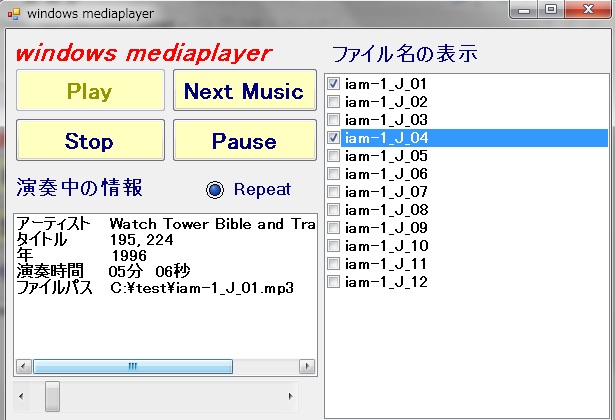Maximize the windows mediaplayer window

[551, 10]
